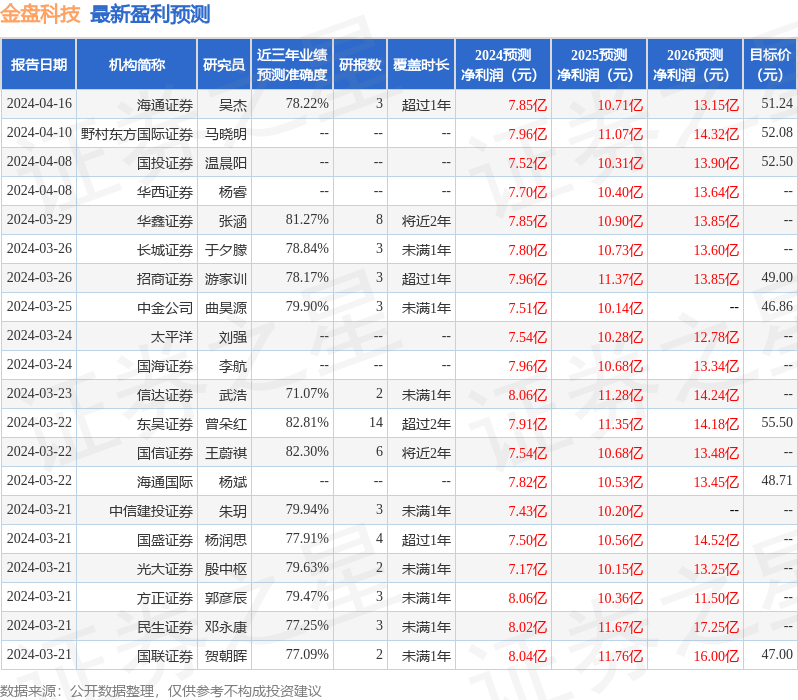
Task: Click the 覆盖时长 column header
Action: (x=421, y=65)
